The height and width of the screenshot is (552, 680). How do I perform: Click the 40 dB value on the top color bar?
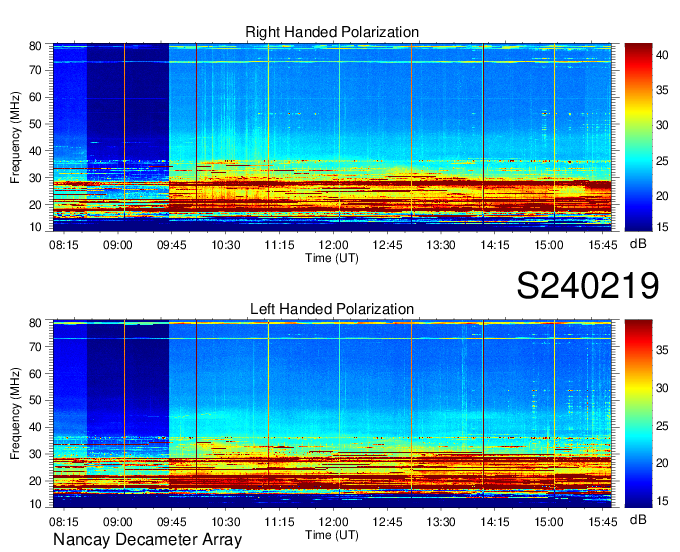pos(662,55)
